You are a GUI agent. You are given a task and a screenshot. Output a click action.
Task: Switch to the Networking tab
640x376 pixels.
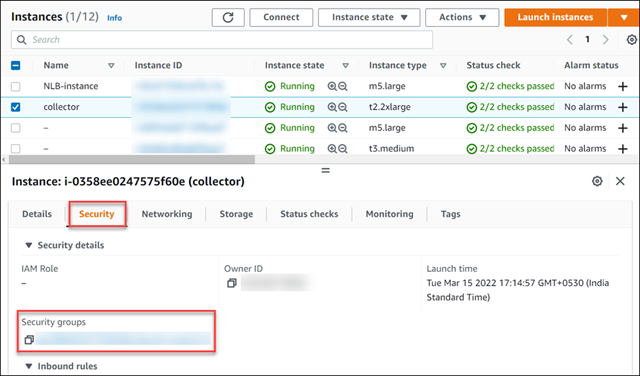(x=167, y=214)
